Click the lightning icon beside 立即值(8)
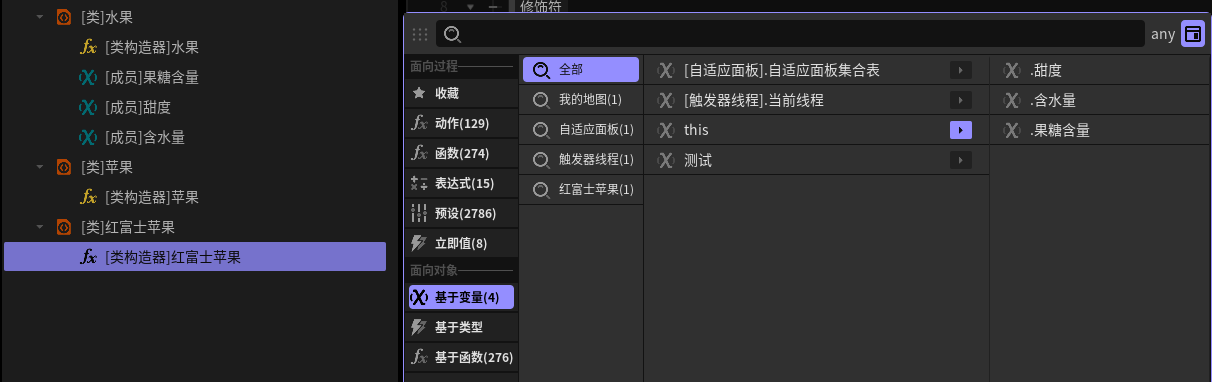This screenshot has height=382, width=1212. [419, 243]
